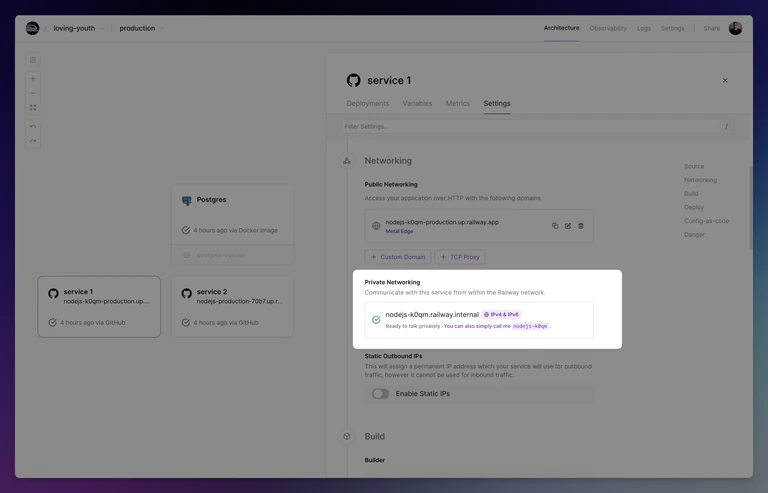Go to the Logs tab
This screenshot has height=493, width=768.
[644, 28]
